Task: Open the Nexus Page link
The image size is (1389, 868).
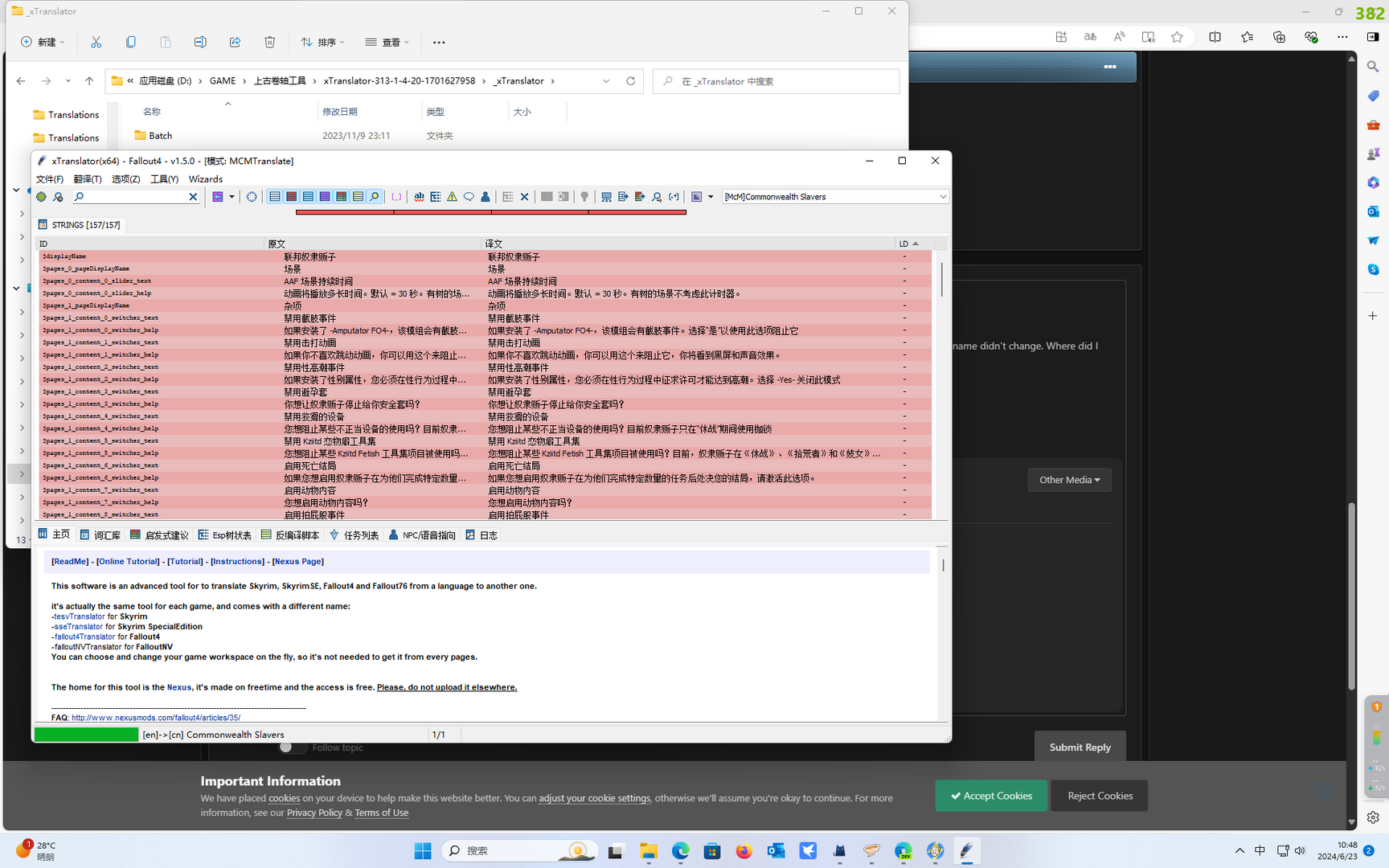Action: 298,562
